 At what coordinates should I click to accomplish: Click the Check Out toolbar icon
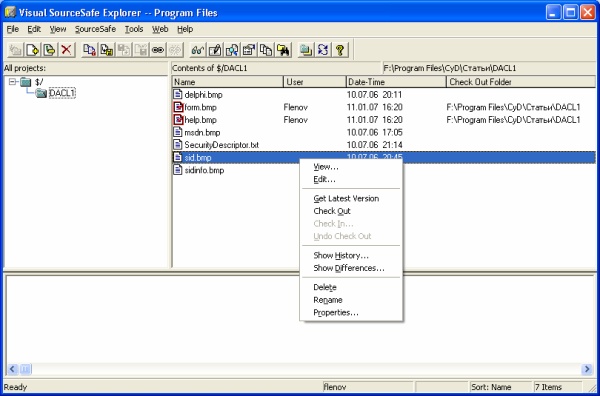pos(106,50)
